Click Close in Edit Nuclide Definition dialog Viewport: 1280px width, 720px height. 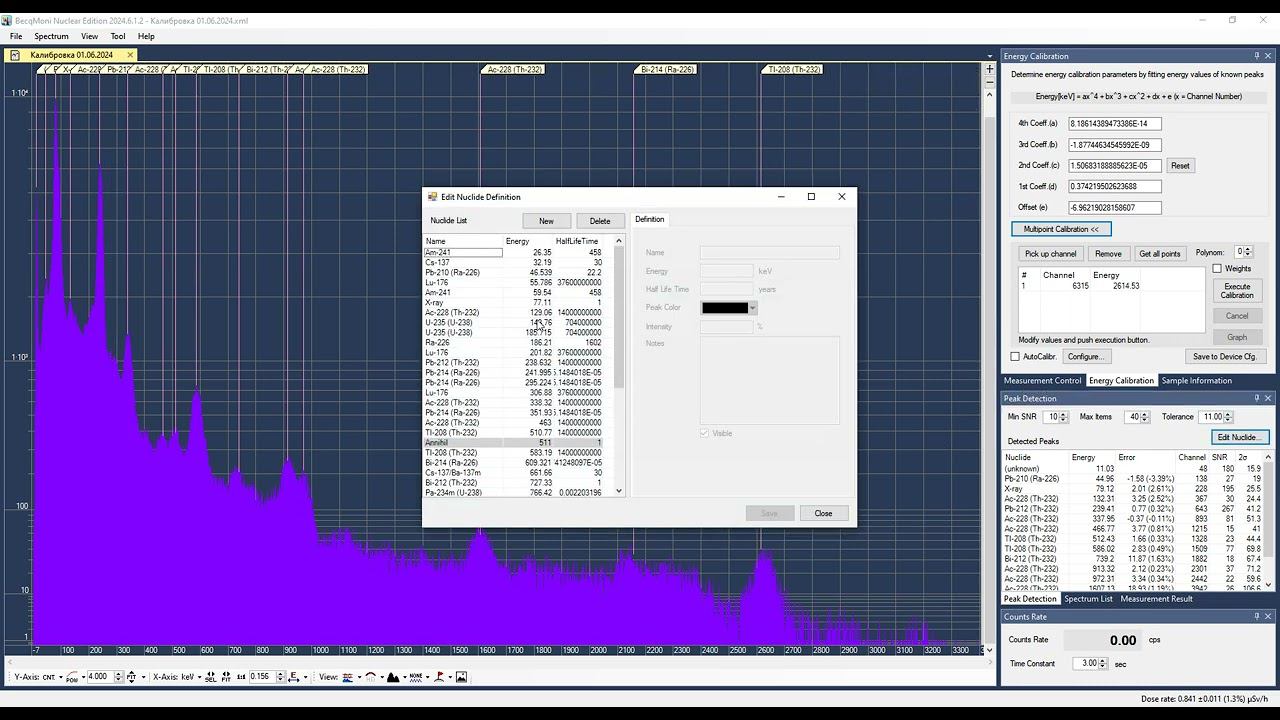pos(823,513)
